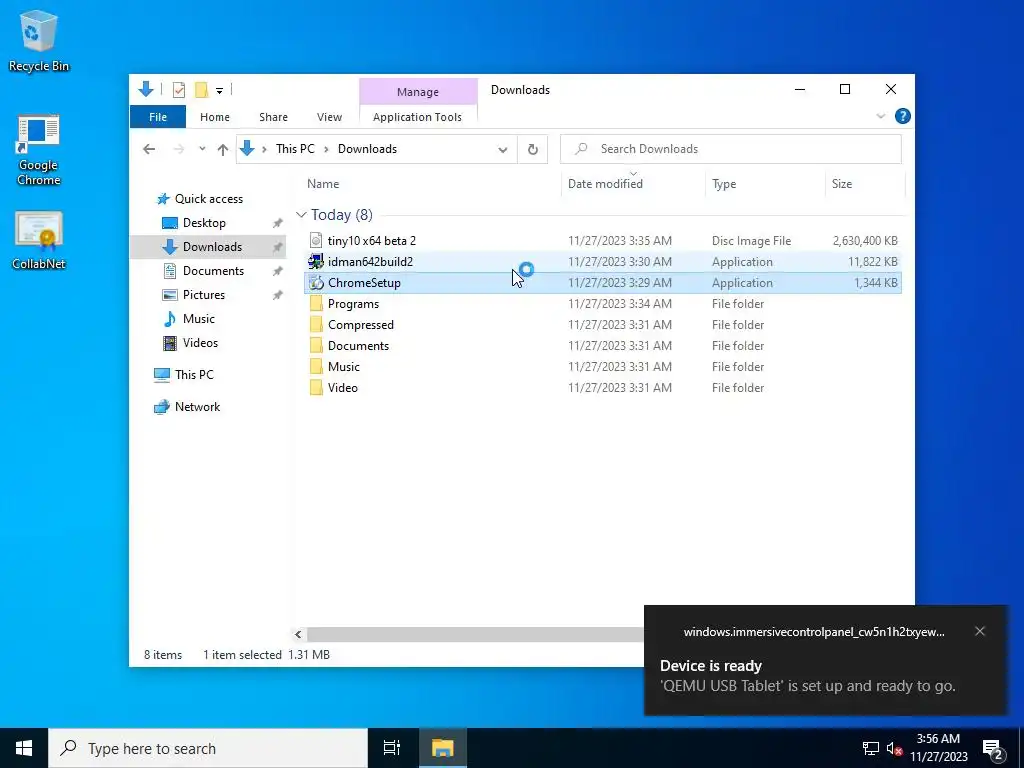1024x768 pixels.
Task: Refresh the Downloads folder view
Action: point(533,150)
